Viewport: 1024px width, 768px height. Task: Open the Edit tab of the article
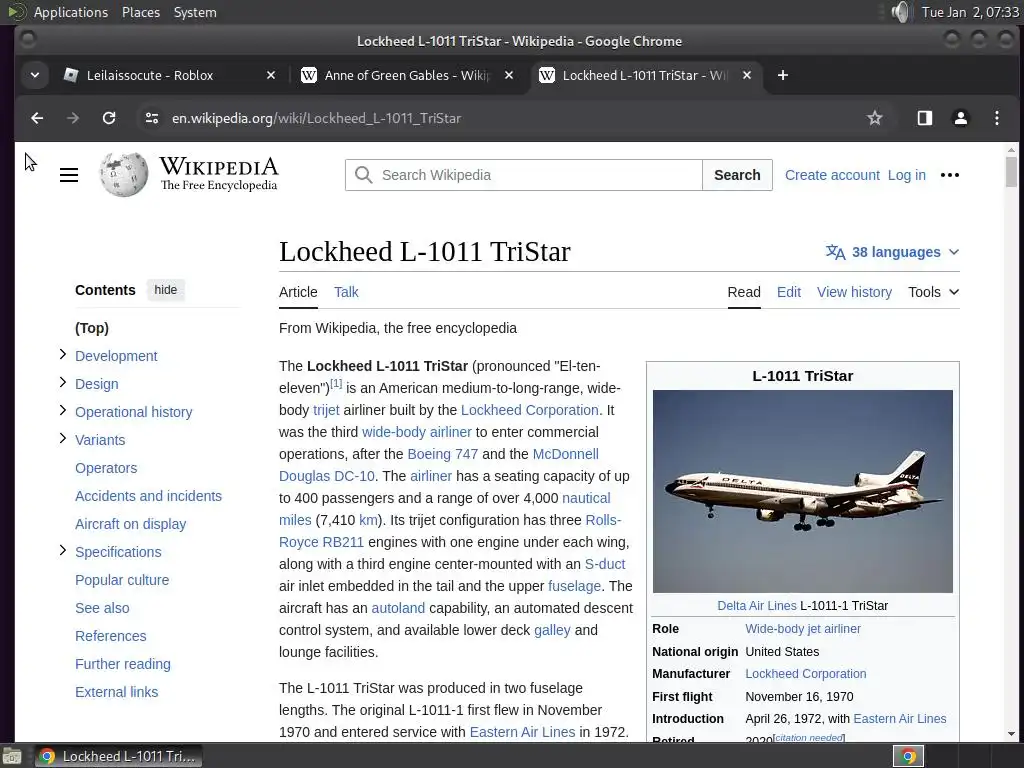(x=788, y=292)
